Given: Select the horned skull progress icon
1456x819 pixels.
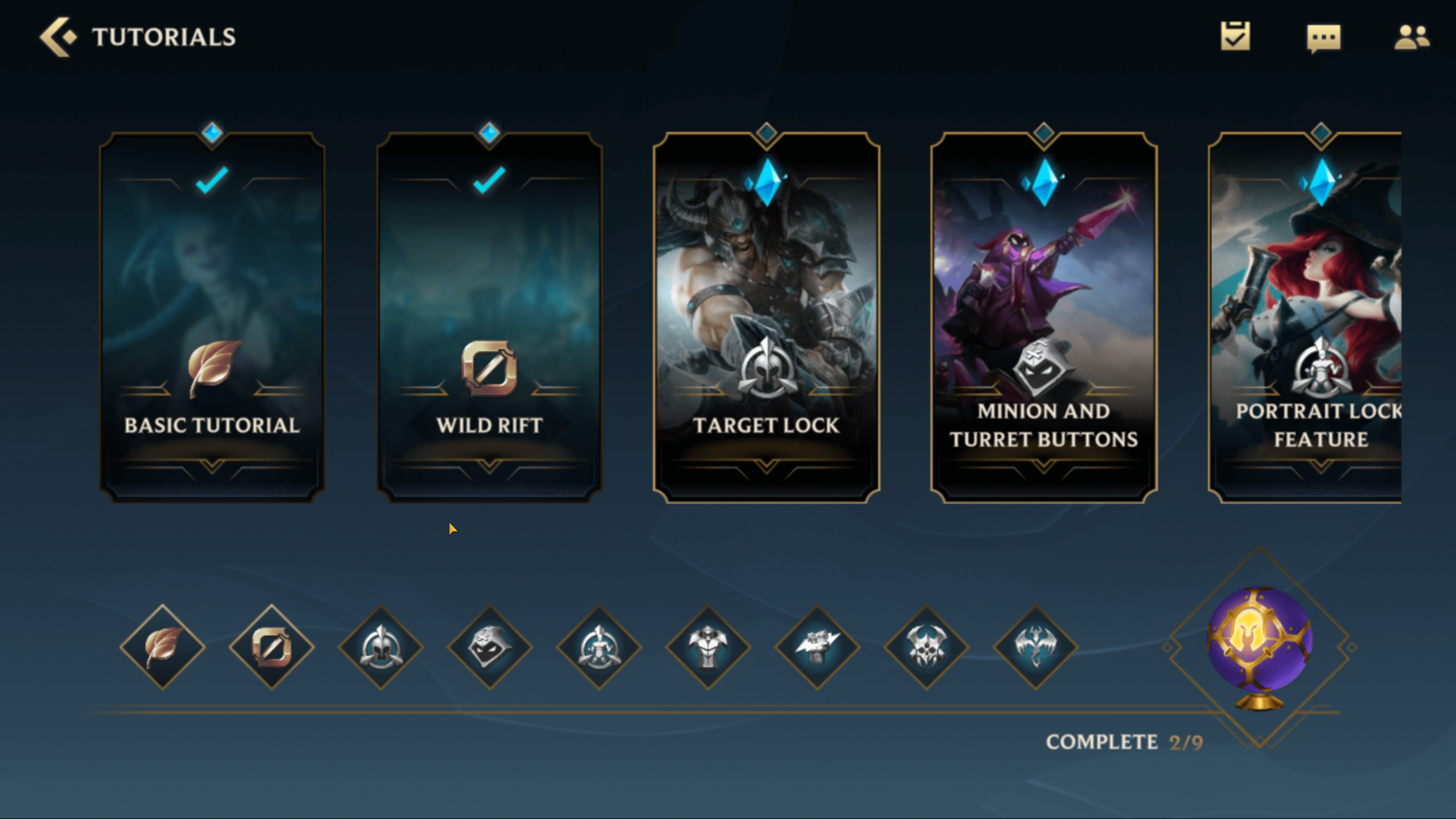Looking at the screenshot, I should (x=926, y=647).
